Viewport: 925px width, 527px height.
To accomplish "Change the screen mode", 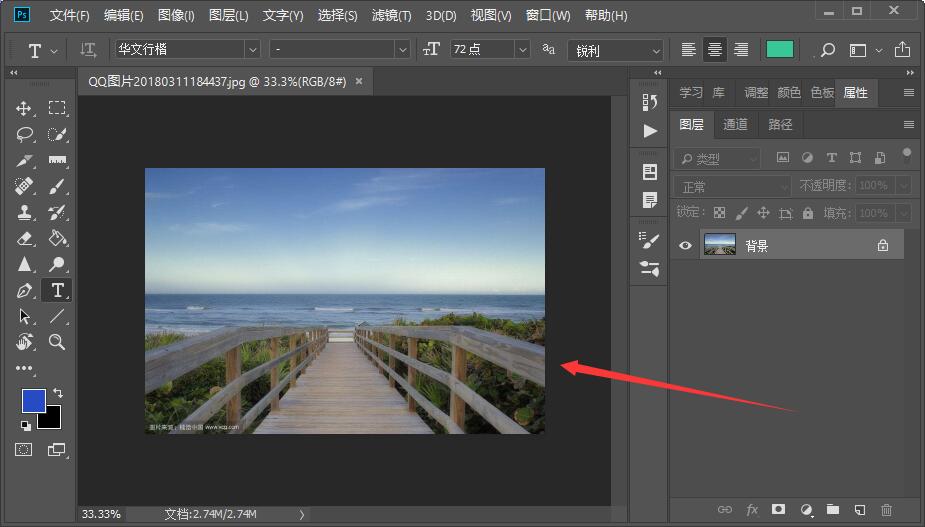I will (57, 450).
